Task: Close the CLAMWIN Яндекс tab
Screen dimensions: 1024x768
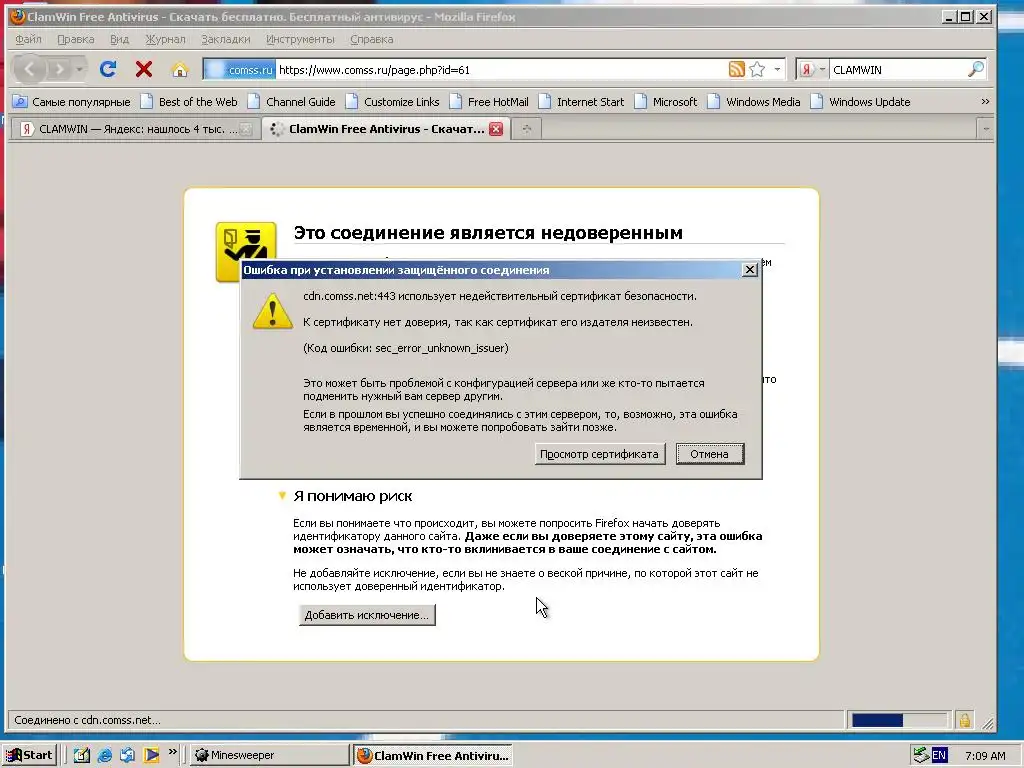Action: [x=246, y=129]
